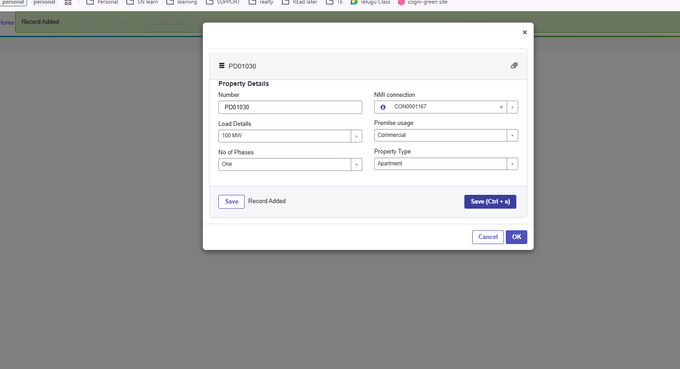Open the cogni-green site bookmark
Screen dimensions: 680x369
coord(423,2)
